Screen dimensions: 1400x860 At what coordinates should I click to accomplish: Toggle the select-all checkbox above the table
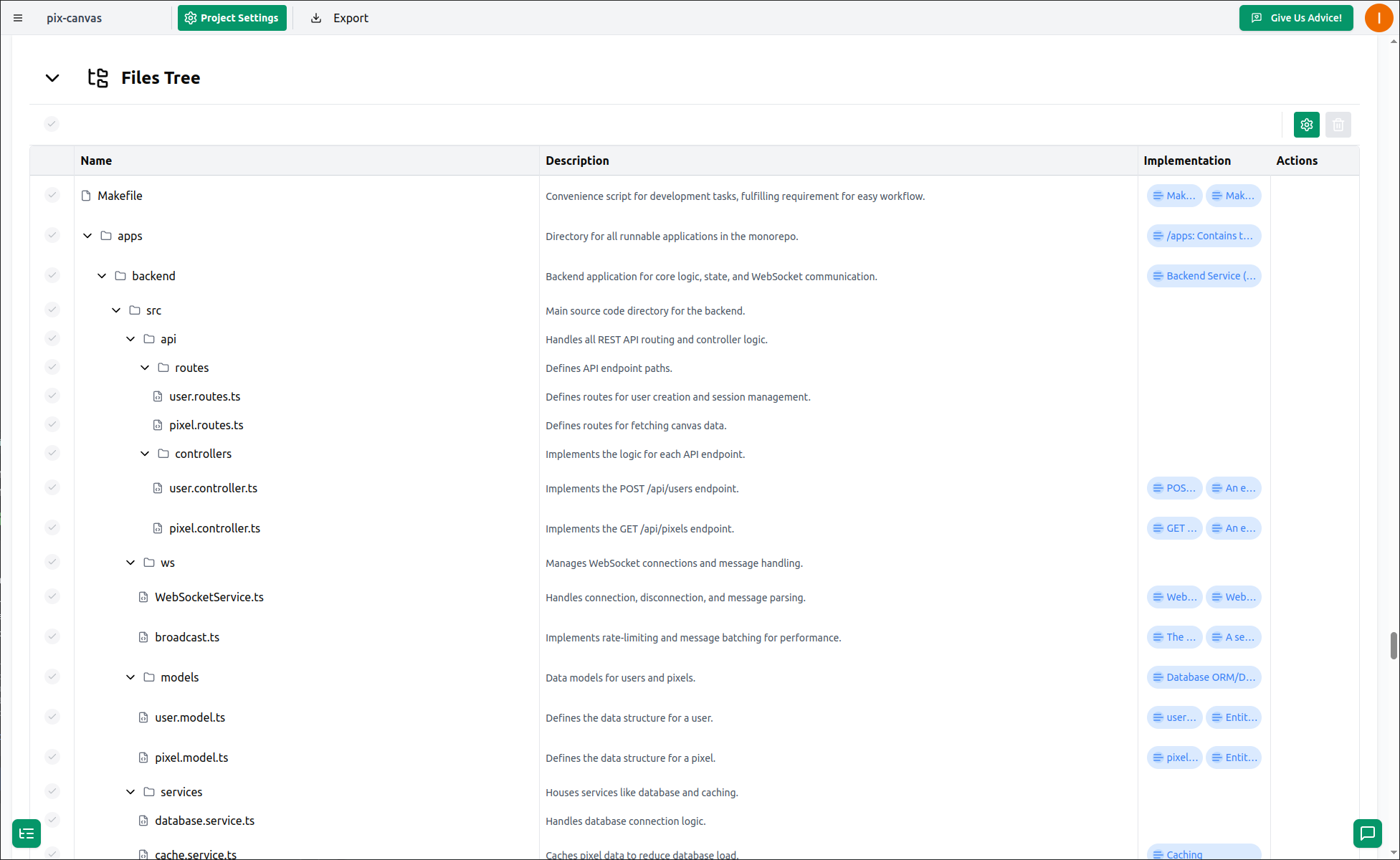[x=51, y=123]
